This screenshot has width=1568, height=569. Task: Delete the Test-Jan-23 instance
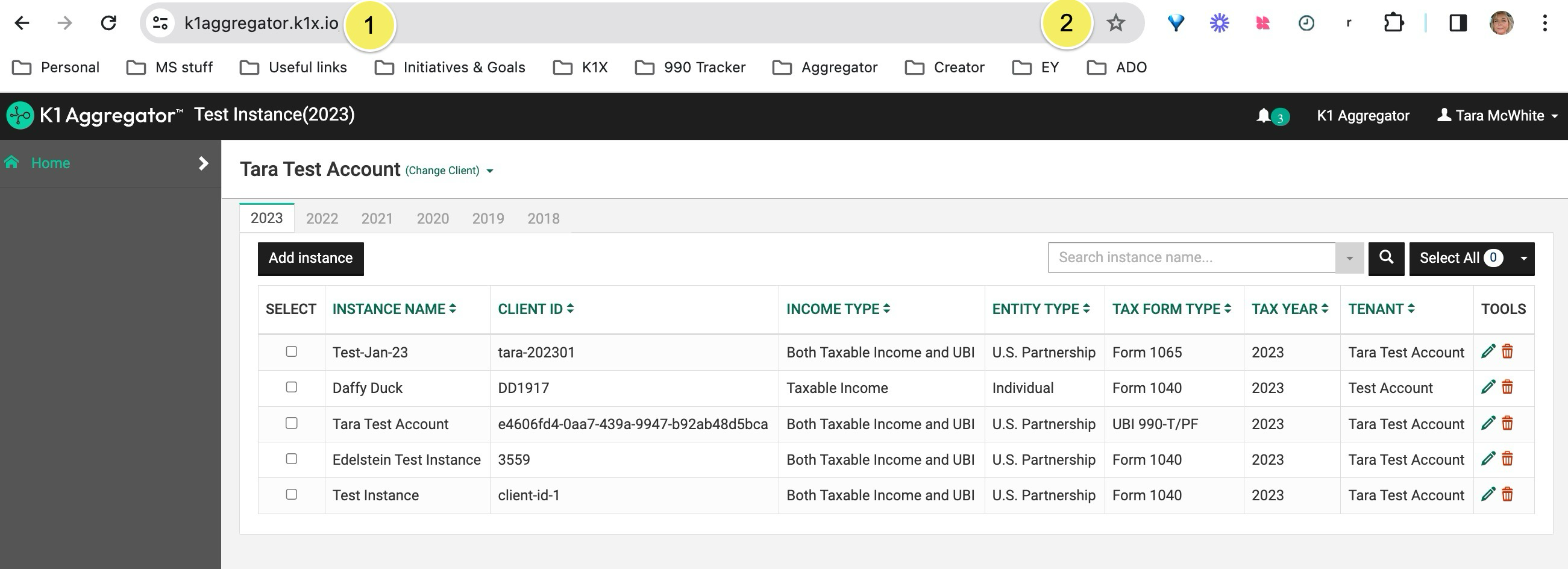(1507, 352)
